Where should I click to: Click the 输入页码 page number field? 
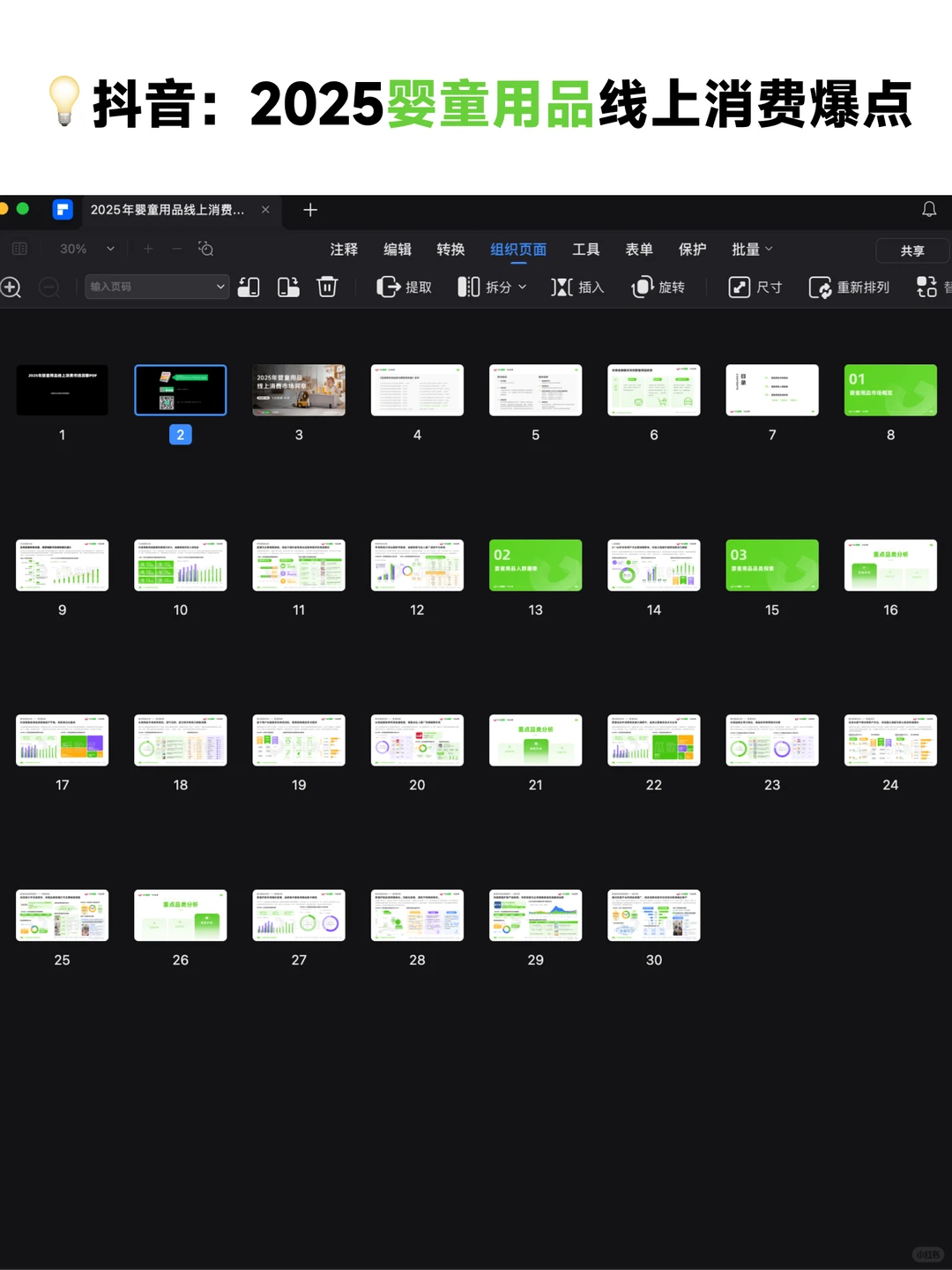click(157, 287)
